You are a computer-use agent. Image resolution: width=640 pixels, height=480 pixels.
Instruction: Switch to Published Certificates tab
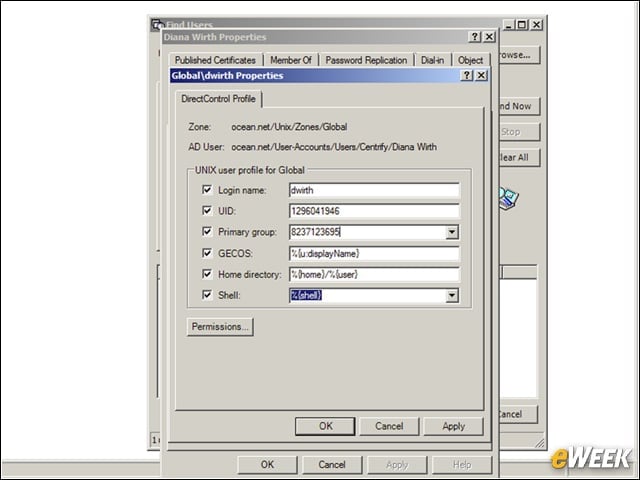(215, 60)
